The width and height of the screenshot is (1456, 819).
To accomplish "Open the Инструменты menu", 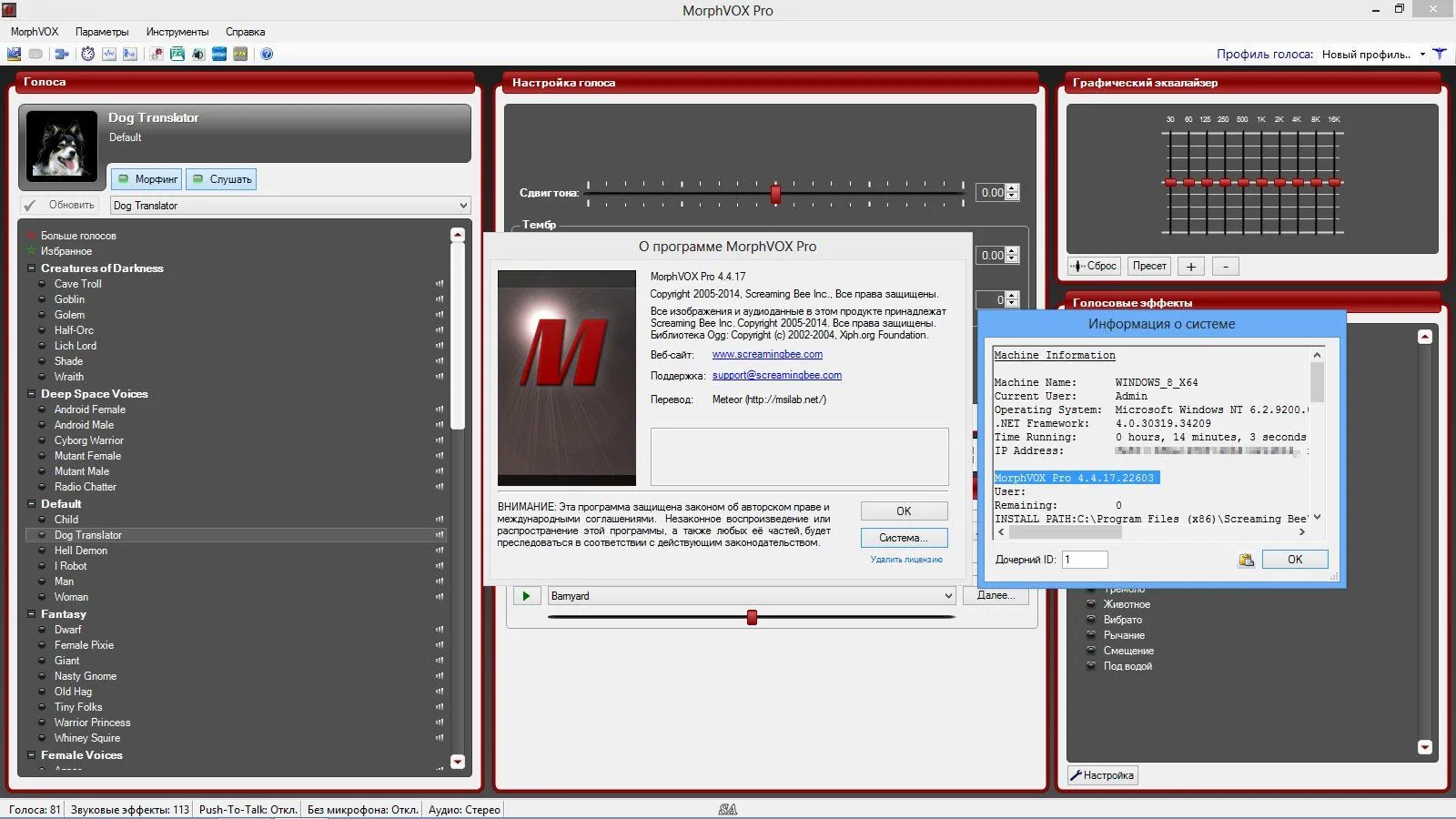I will (177, 32).
